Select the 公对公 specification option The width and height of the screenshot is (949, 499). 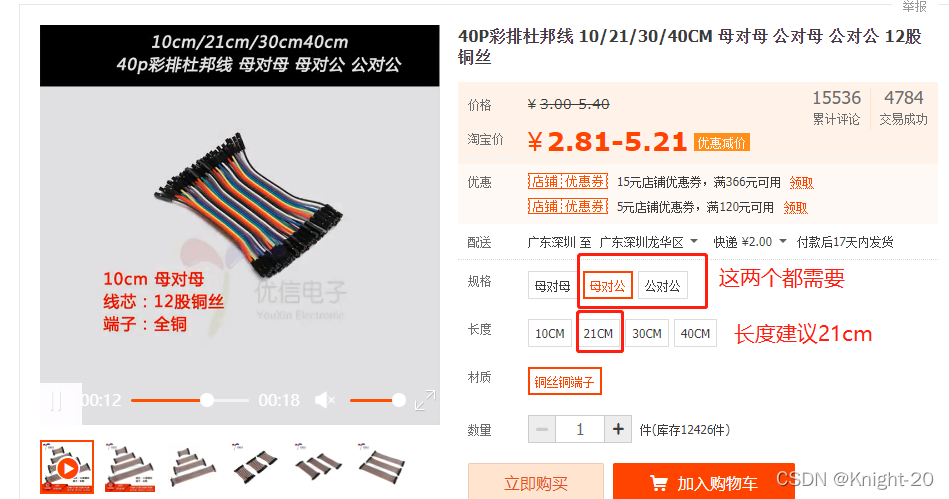click(662, 286)
